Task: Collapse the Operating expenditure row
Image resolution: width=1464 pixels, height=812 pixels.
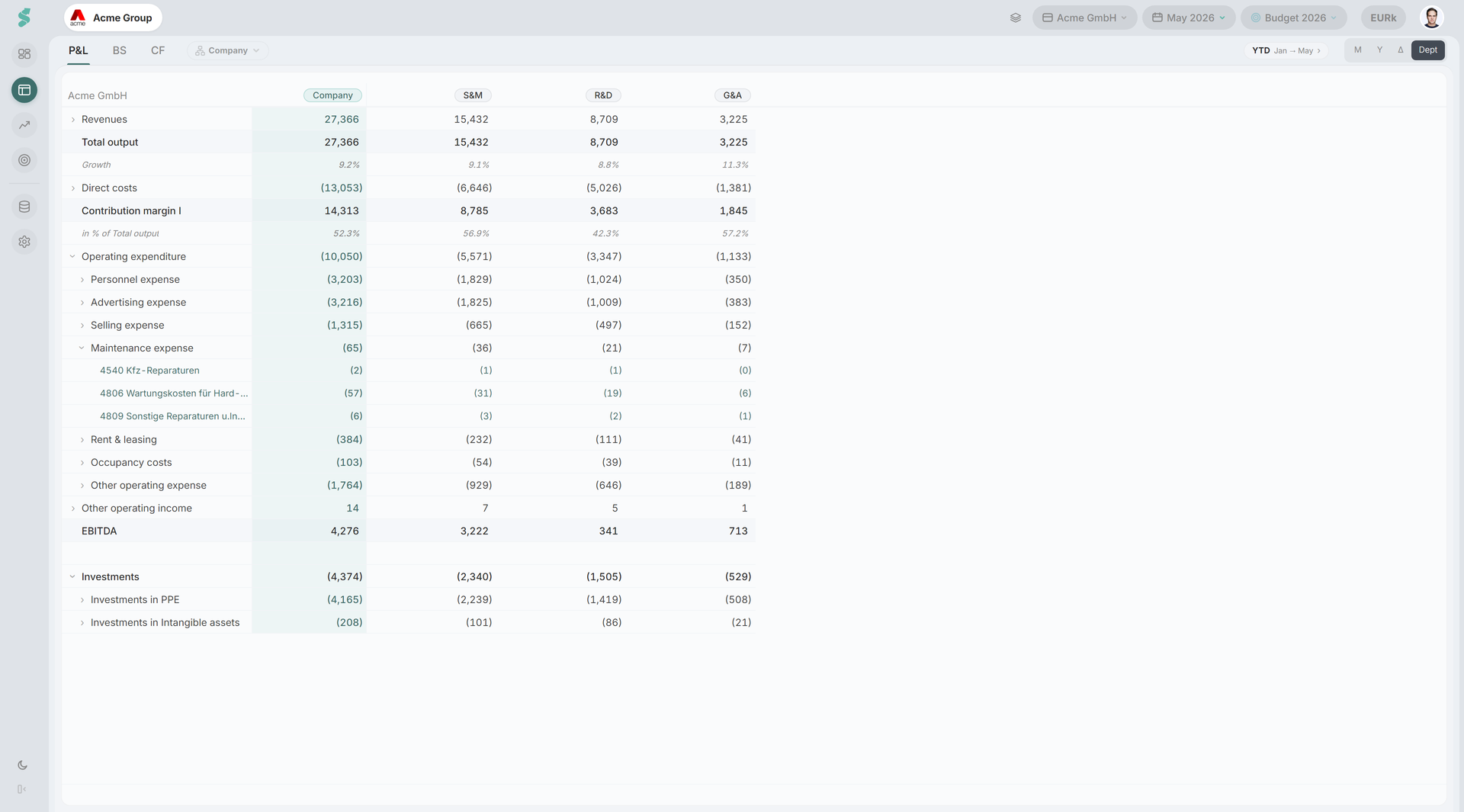Action: [x=73, y=257]
